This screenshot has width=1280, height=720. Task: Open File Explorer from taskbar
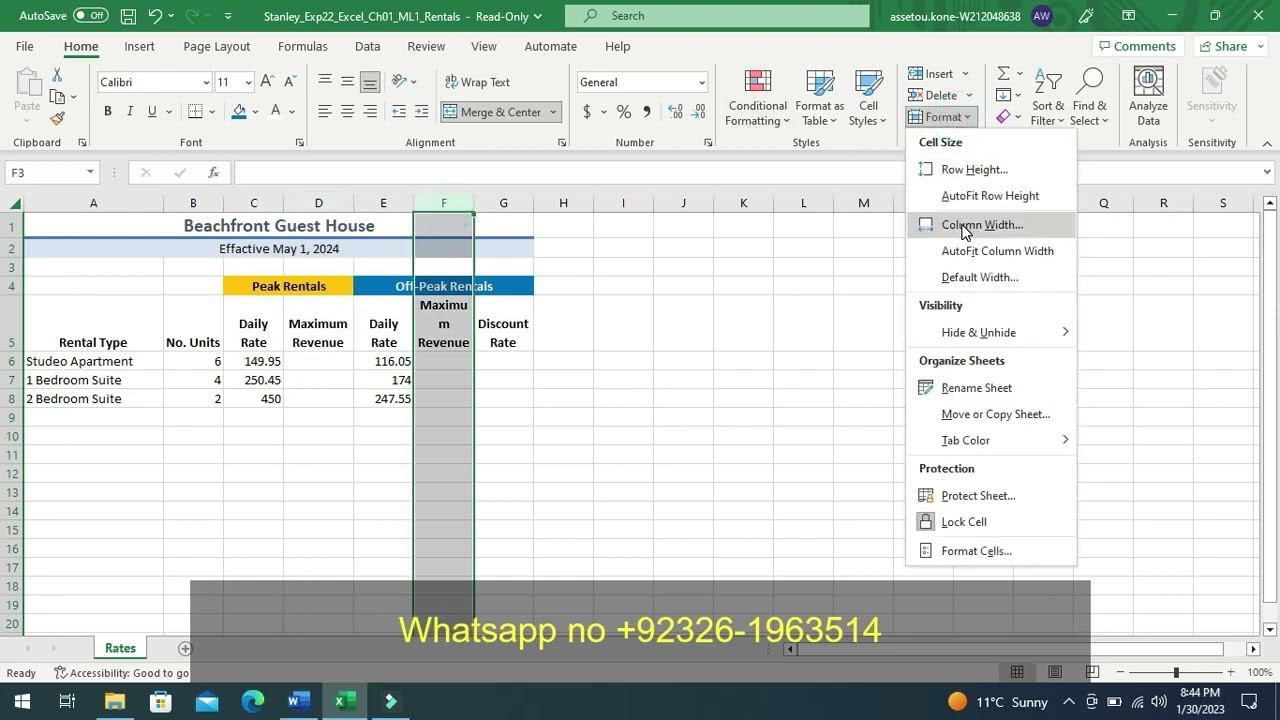pos(114,701)
